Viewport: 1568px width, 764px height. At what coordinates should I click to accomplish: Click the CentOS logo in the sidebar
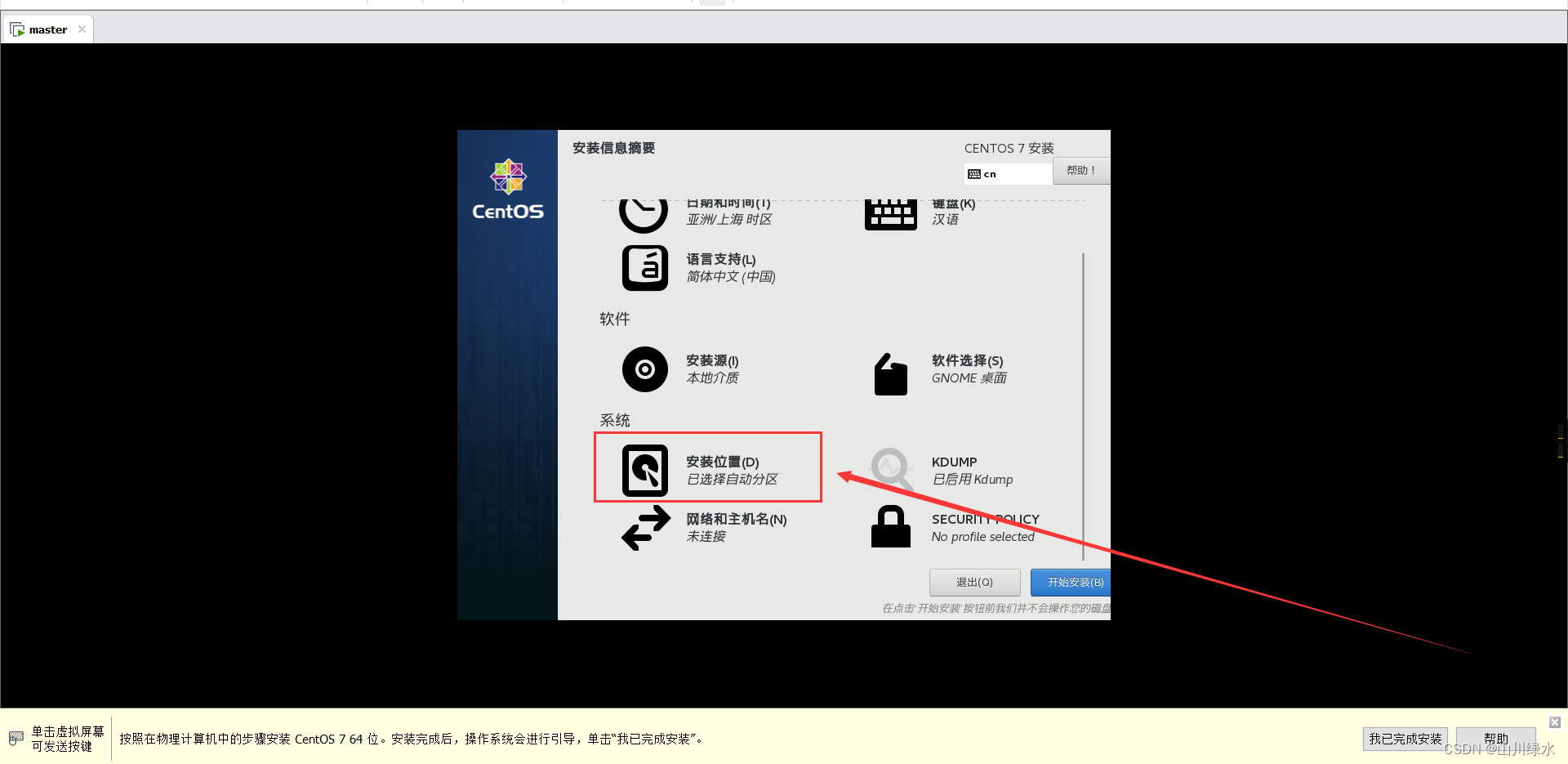tap(507, 189)
